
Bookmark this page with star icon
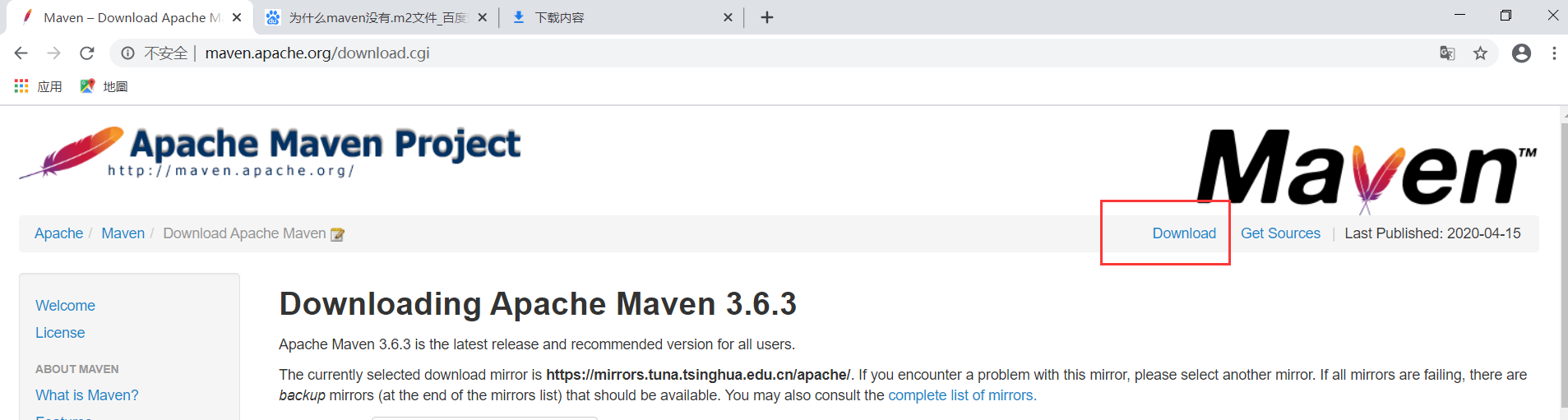[x=1480, y=53]
